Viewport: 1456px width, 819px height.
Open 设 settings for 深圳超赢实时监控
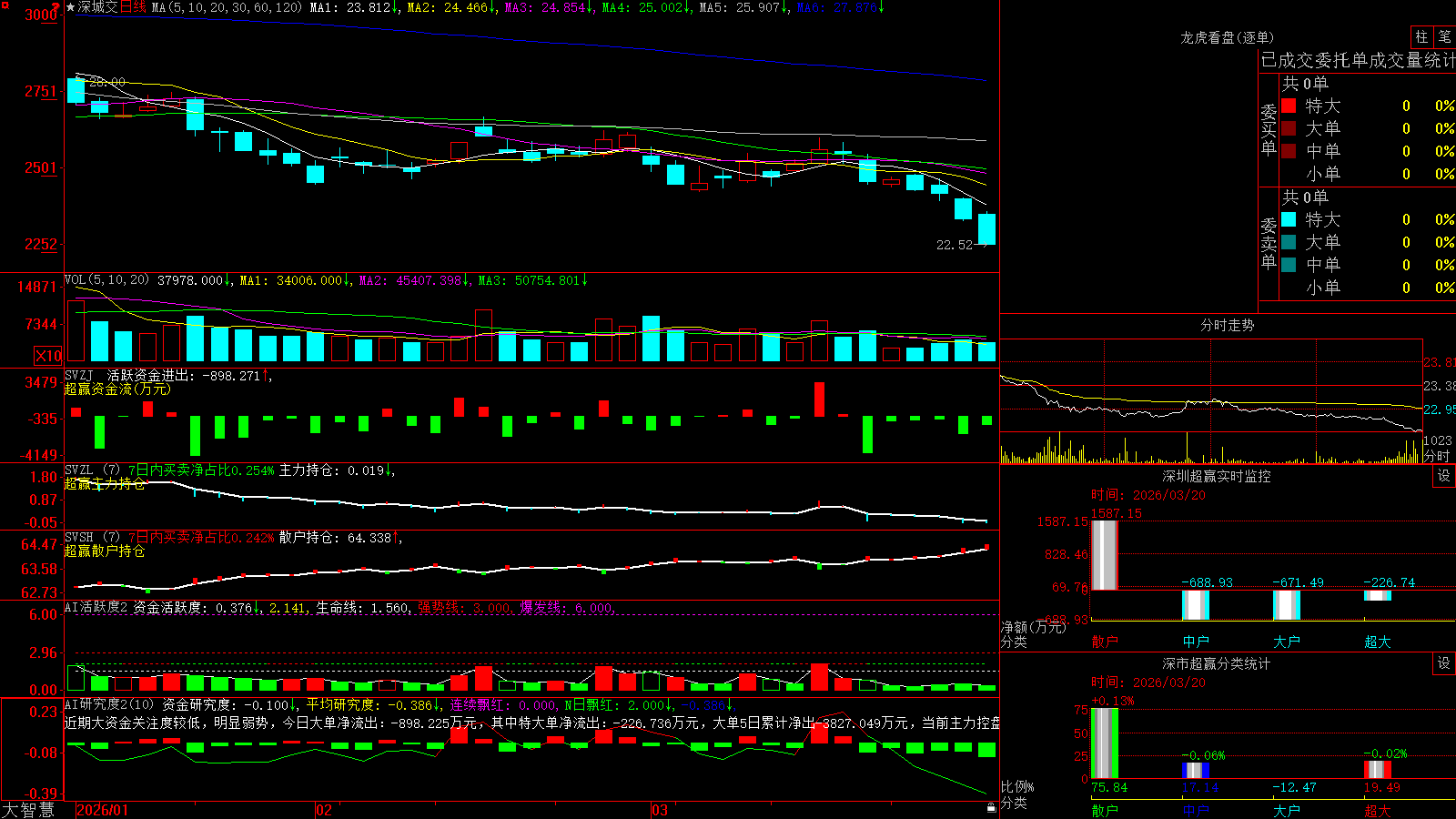[1443, 476]
